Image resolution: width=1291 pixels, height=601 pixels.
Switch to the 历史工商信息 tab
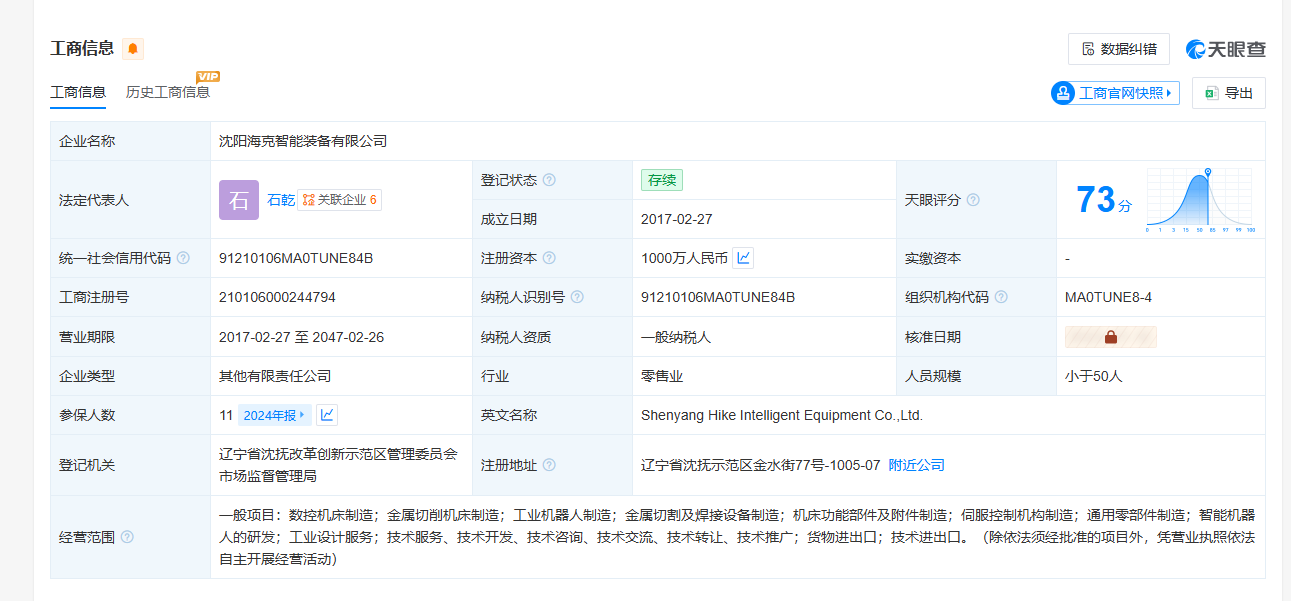[x=168, y=92]
